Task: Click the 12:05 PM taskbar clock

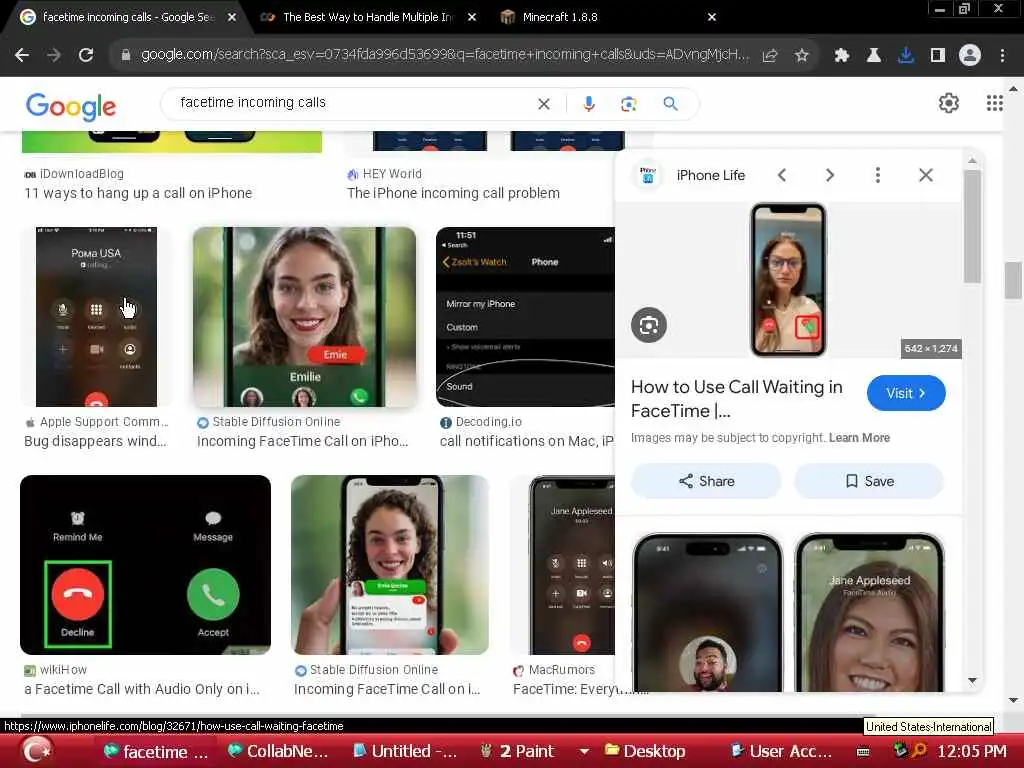Action: click(x=972, y=752)
